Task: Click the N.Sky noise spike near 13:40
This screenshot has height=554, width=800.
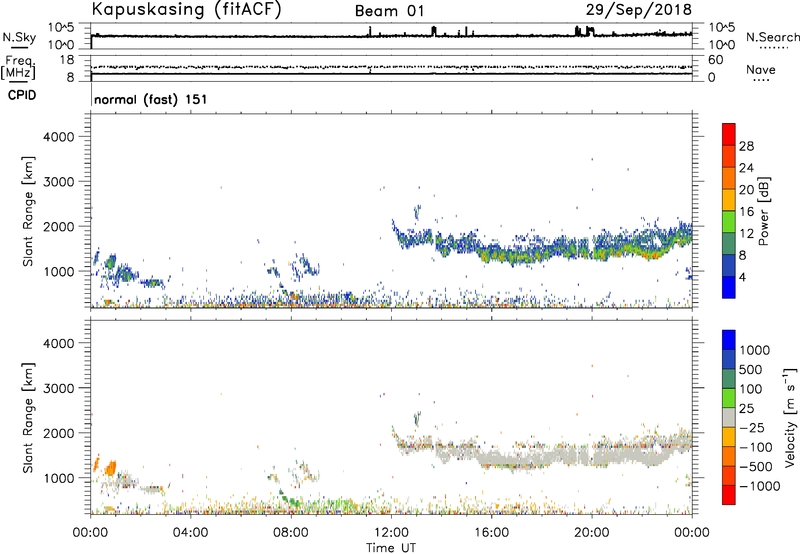Action: (x=434, y=31)
